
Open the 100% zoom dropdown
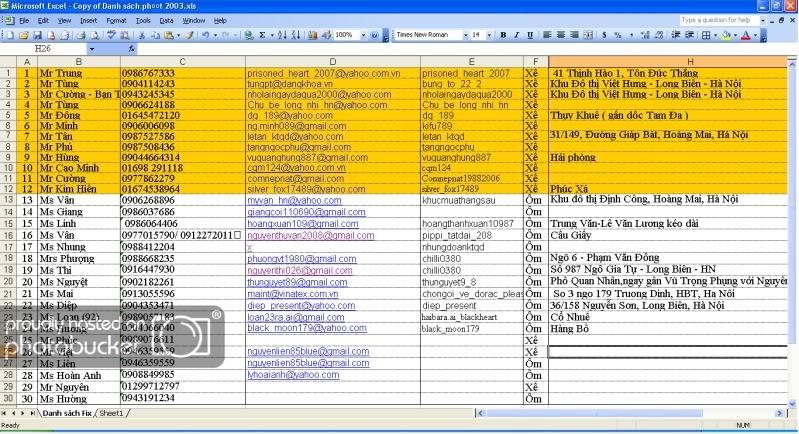coord(363,35)
